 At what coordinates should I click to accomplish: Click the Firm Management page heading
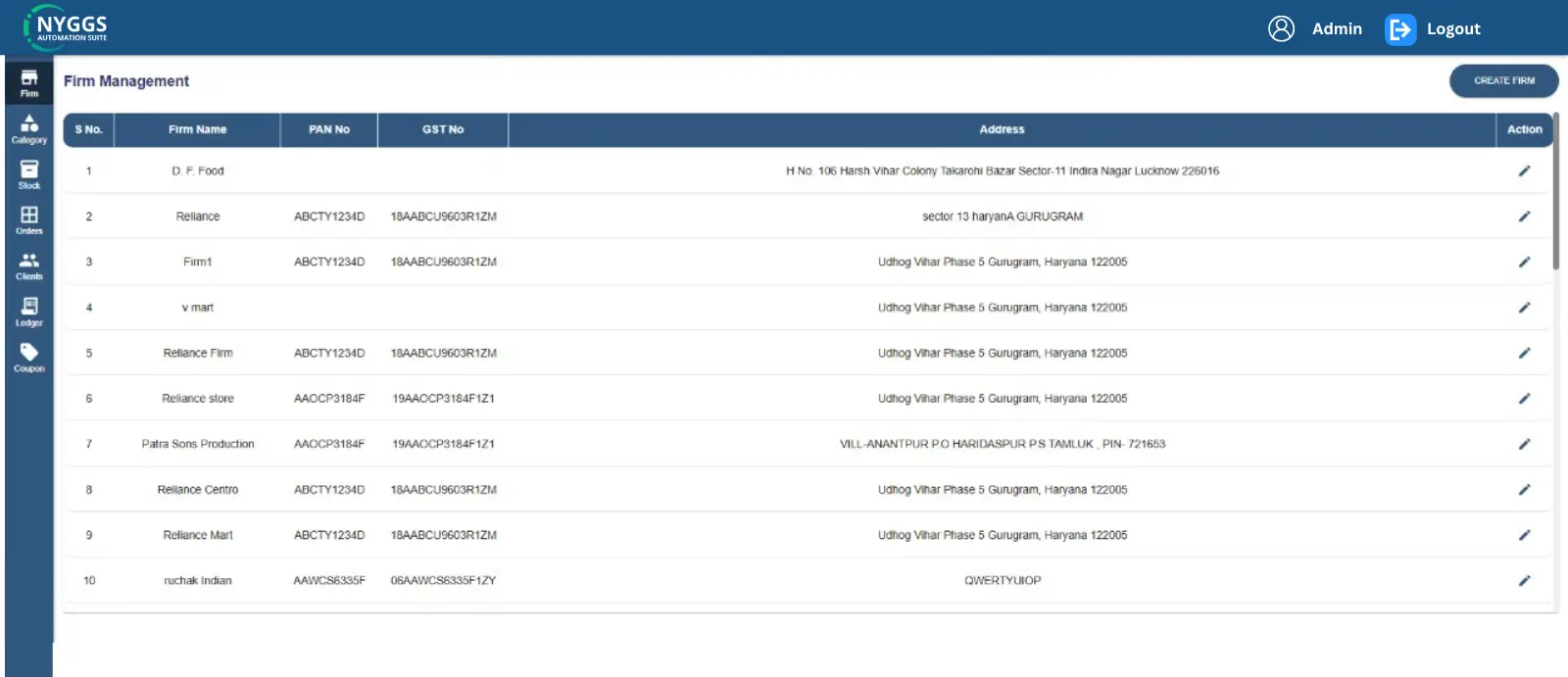pos(126,81)
